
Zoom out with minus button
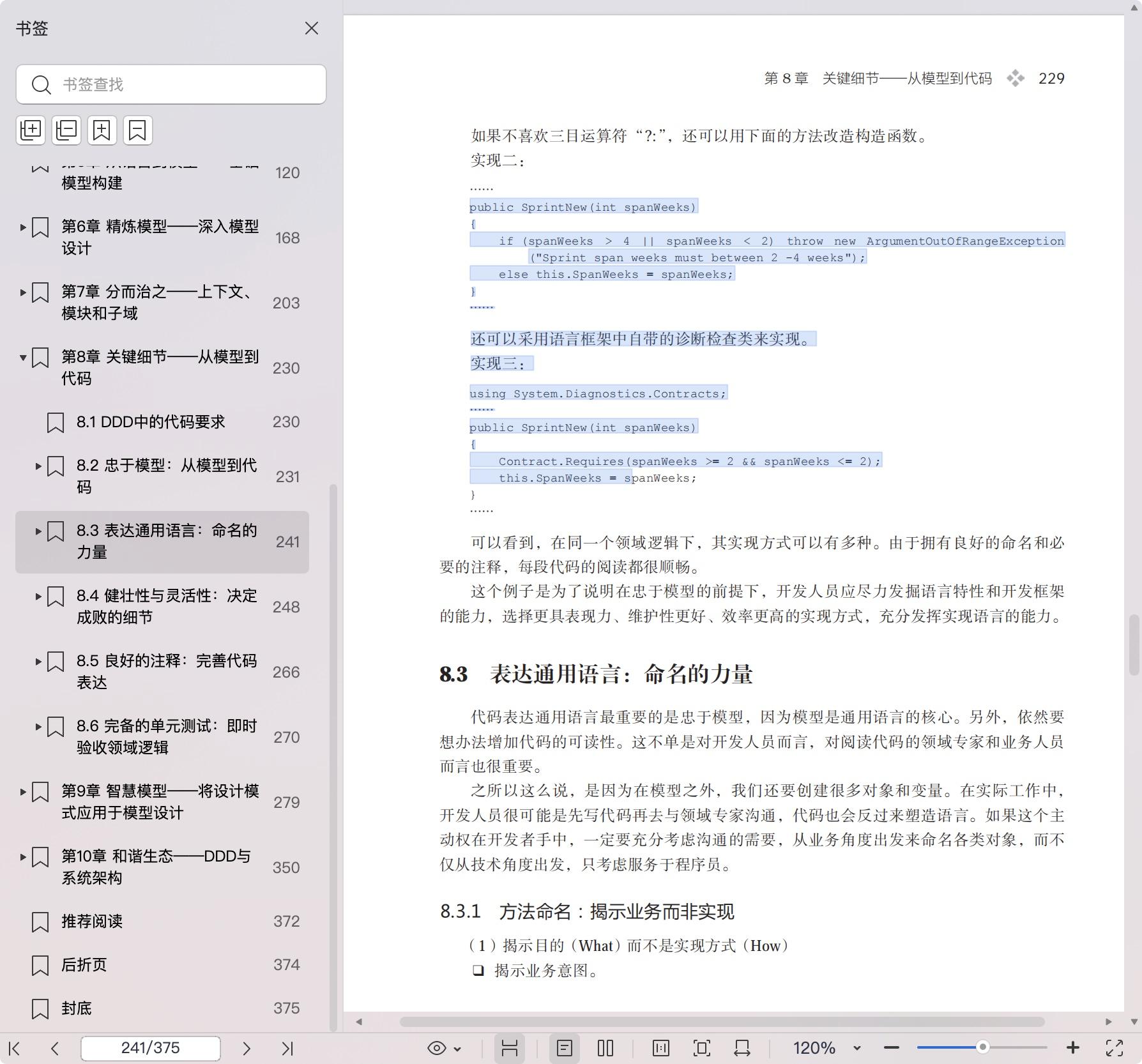pos(892,1048)
